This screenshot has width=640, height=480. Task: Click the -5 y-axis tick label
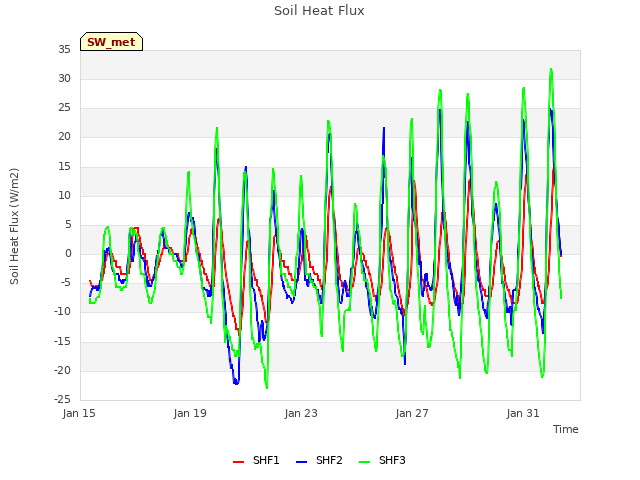(66, 282)
